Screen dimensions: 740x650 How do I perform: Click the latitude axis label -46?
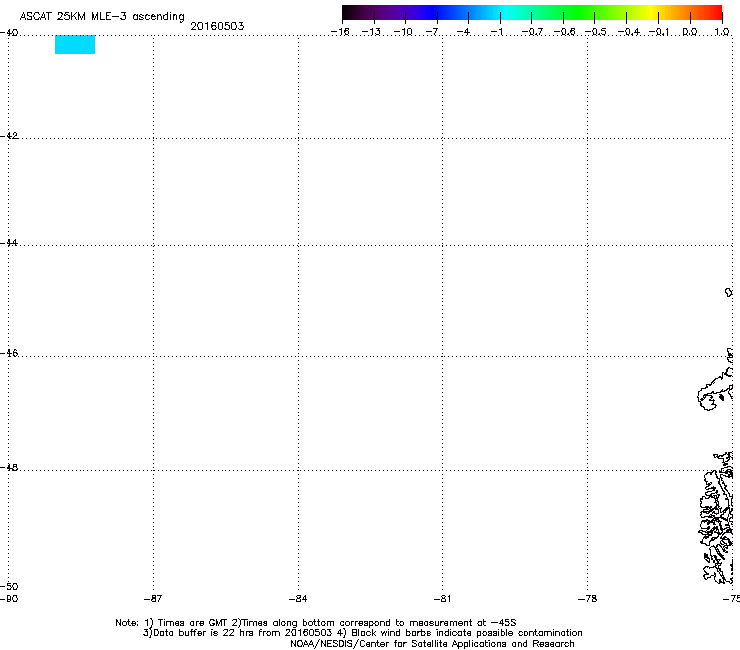point(9,353)
